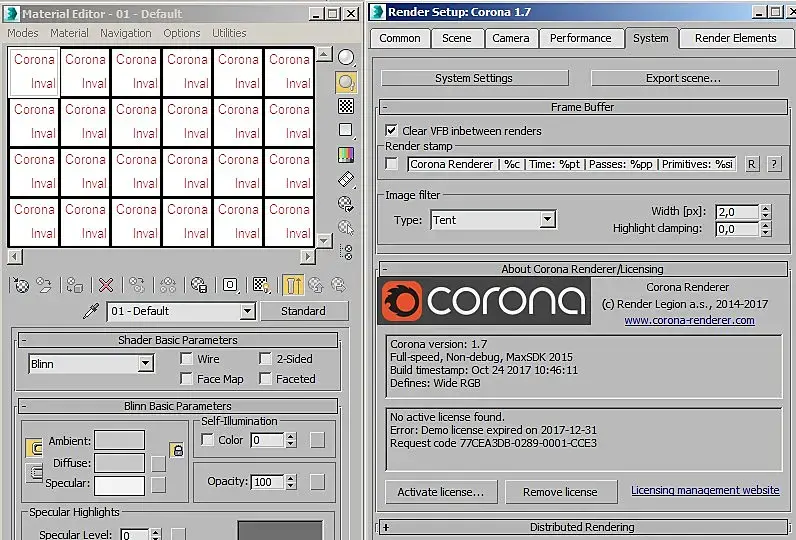Enable Face Map checkbox
This screenshot has height=540, width=796.
[186, 379]
